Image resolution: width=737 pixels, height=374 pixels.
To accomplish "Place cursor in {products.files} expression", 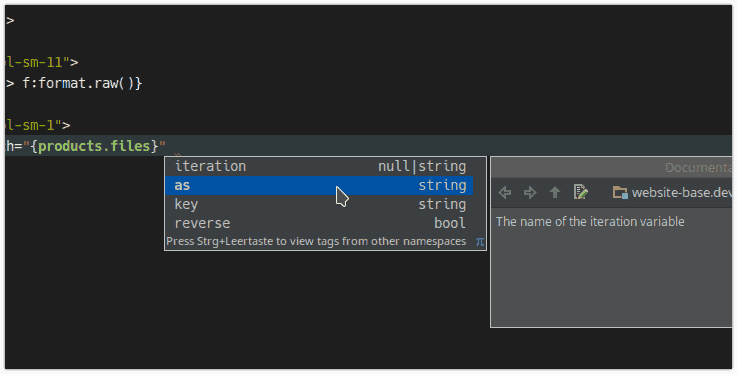I will coord(94,146).
